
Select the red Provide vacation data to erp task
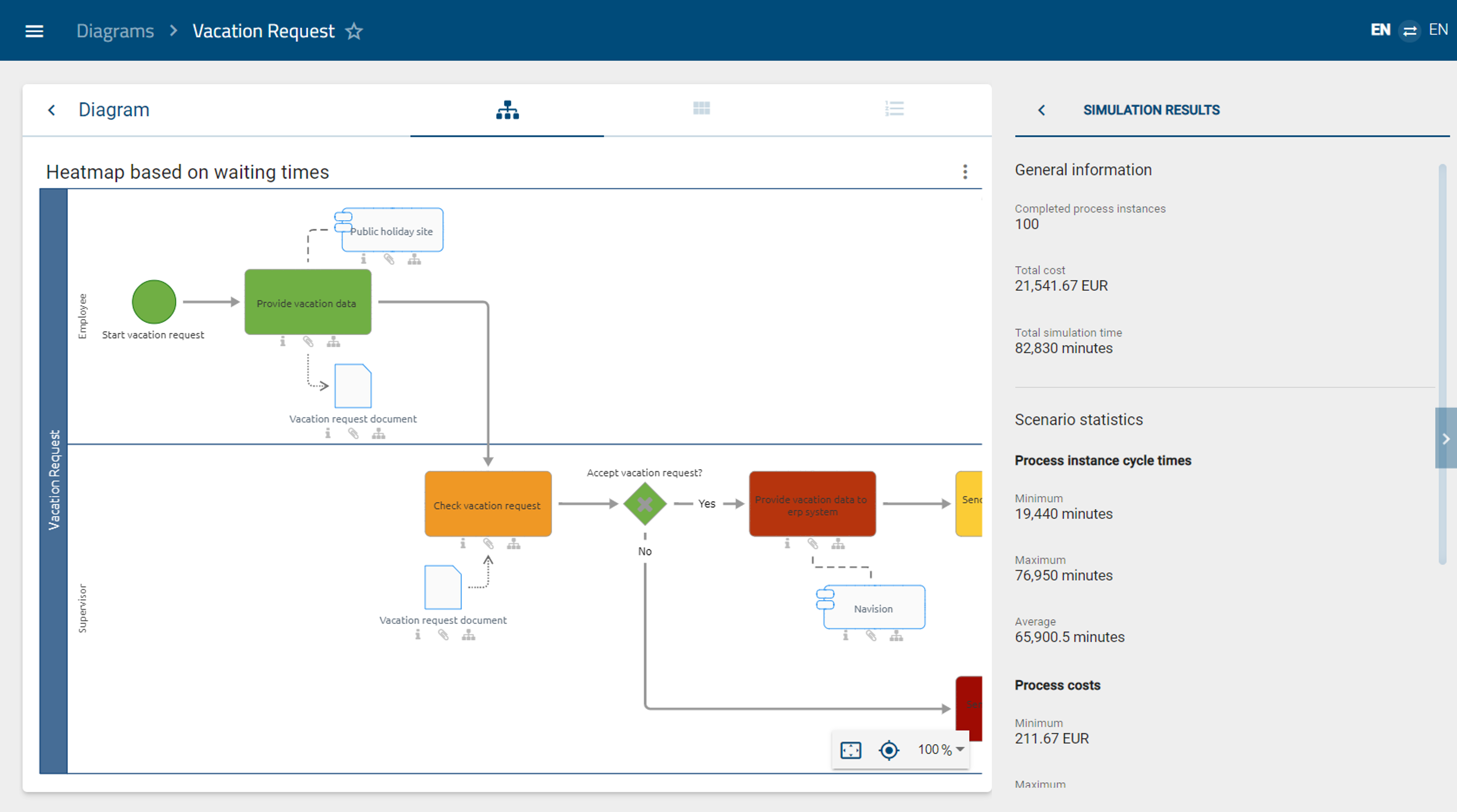coord(812,503)
